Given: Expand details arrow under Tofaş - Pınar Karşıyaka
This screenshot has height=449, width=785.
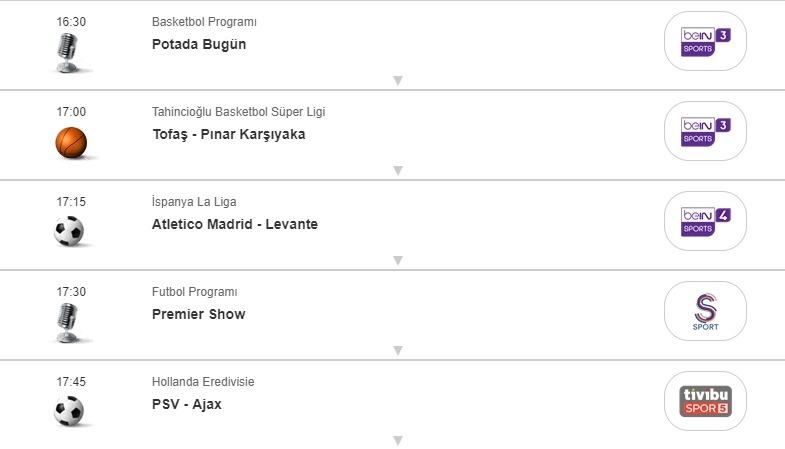Looking at the screenshot, I should (397, 171).
